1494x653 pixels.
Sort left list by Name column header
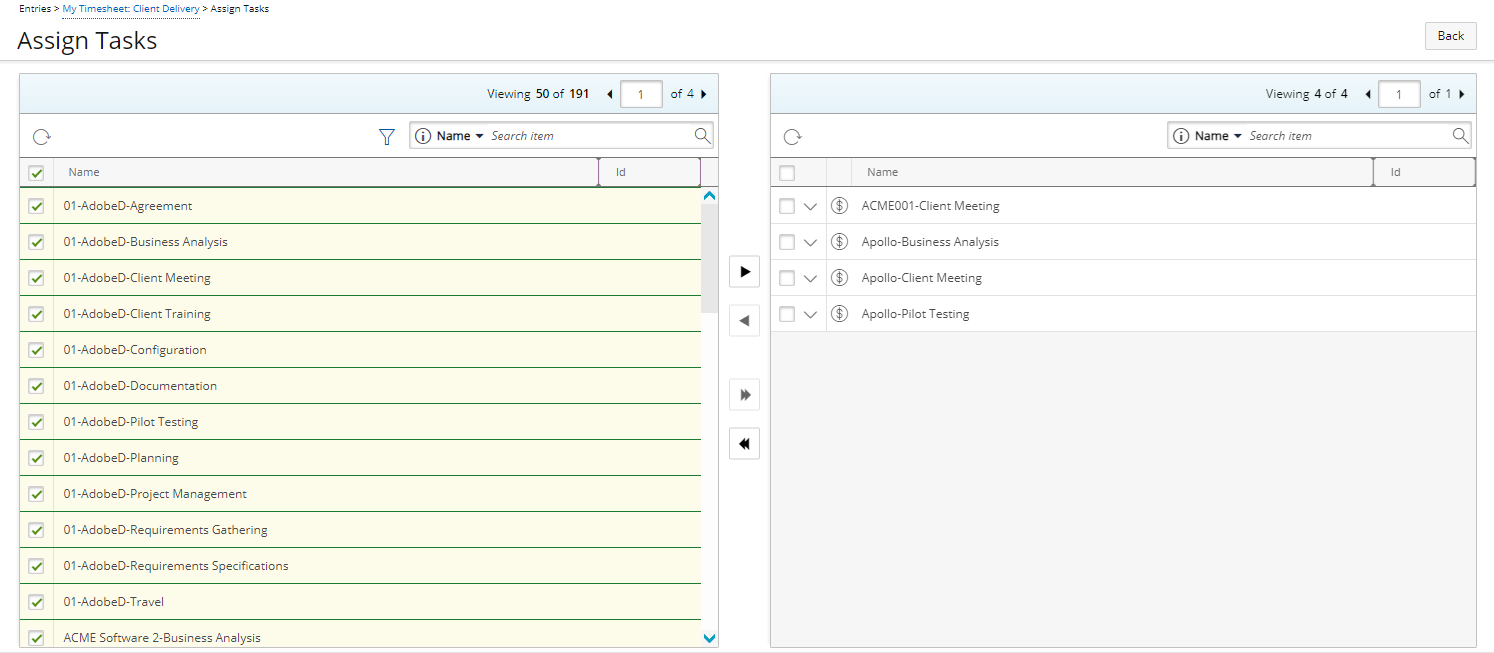tap(84, 172)
